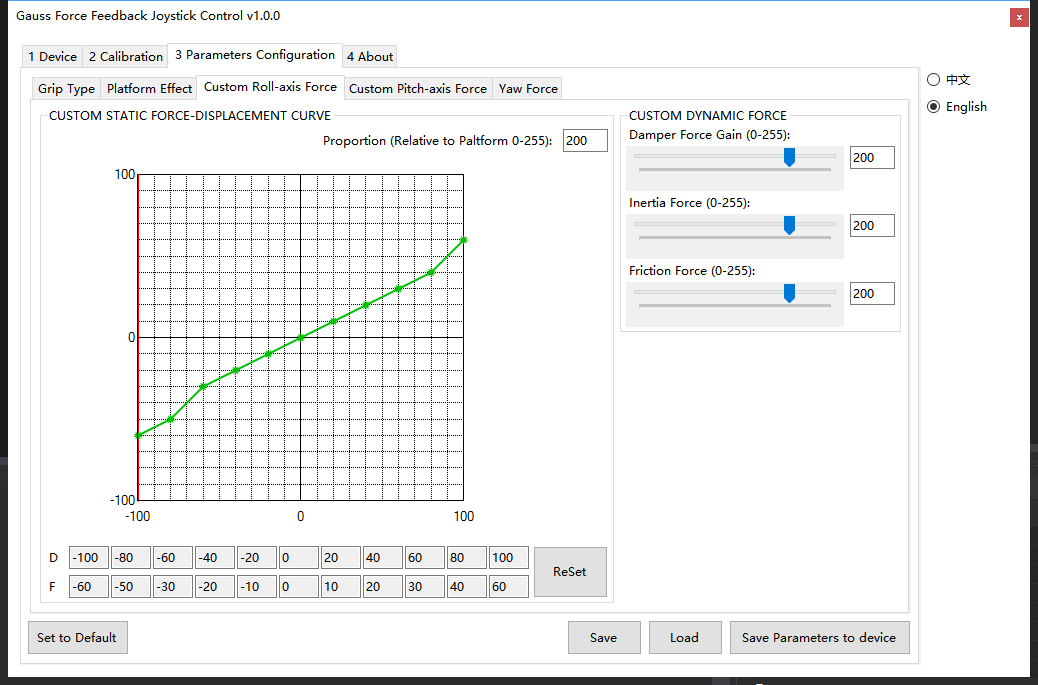Select the Custom Roll-axis Force sub-tab
1038x685 pixels.
point(270,87)
